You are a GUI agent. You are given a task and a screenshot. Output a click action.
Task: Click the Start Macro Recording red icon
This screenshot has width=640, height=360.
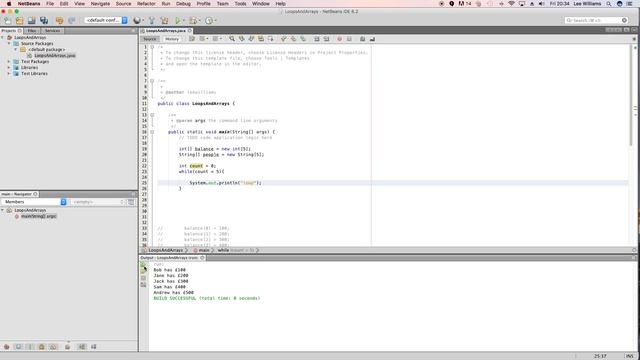point(339,39)
